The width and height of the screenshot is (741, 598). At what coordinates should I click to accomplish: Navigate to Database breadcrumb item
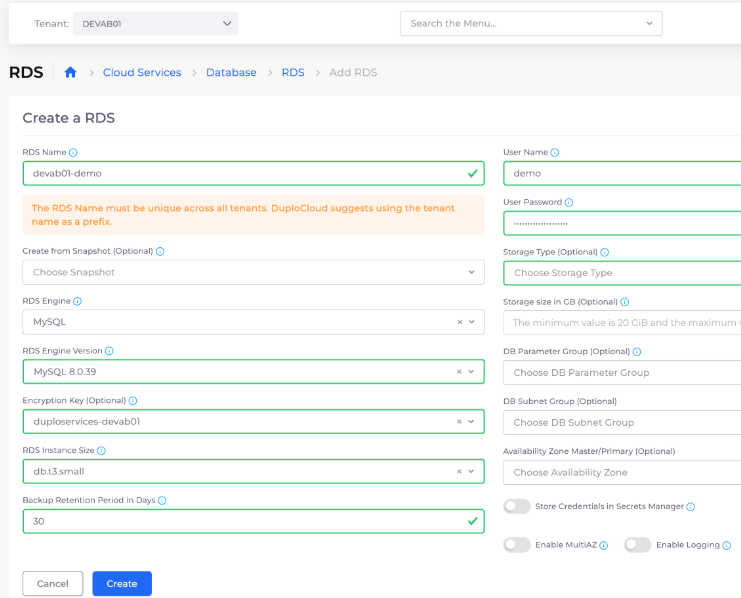pyautogui.click(x=231, y=73)
